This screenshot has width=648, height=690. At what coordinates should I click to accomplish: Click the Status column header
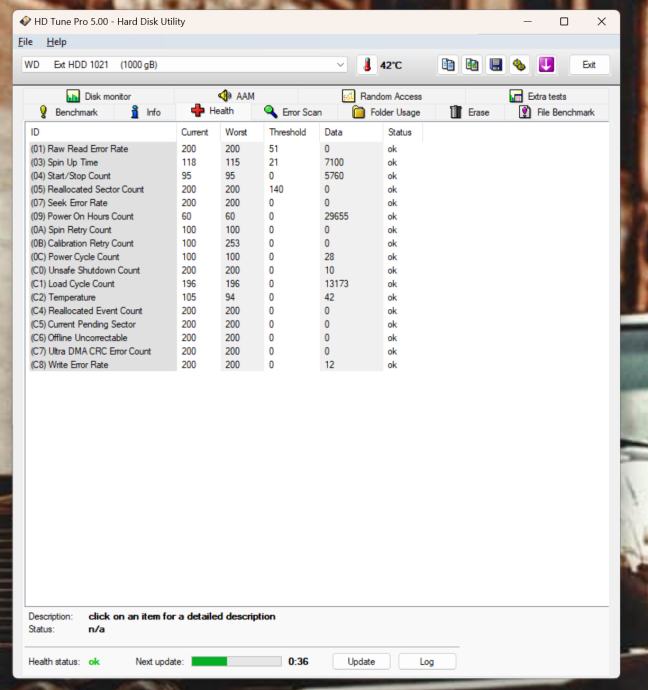[x=403, y=132]
